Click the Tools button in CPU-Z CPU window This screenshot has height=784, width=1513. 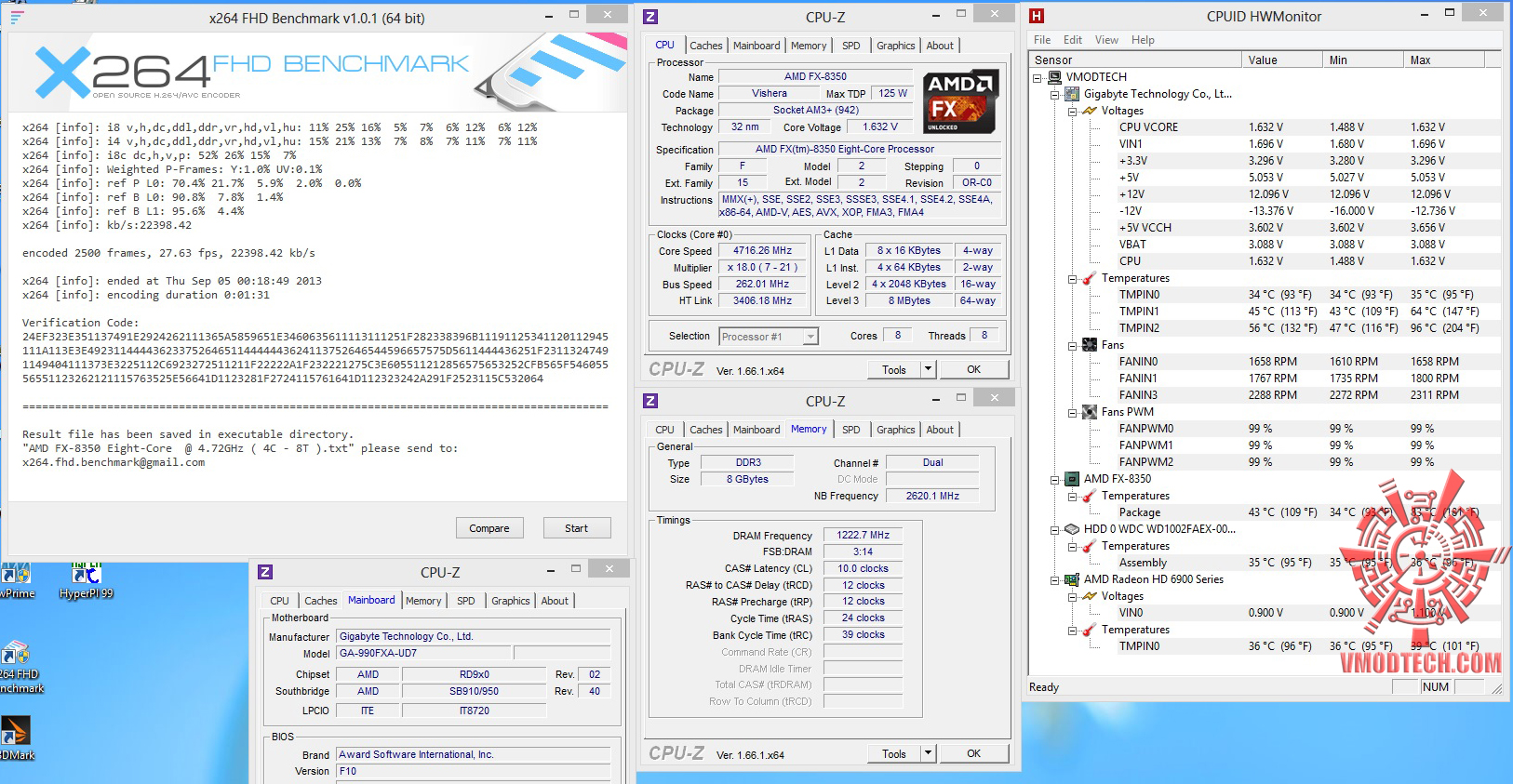point(894,369)
